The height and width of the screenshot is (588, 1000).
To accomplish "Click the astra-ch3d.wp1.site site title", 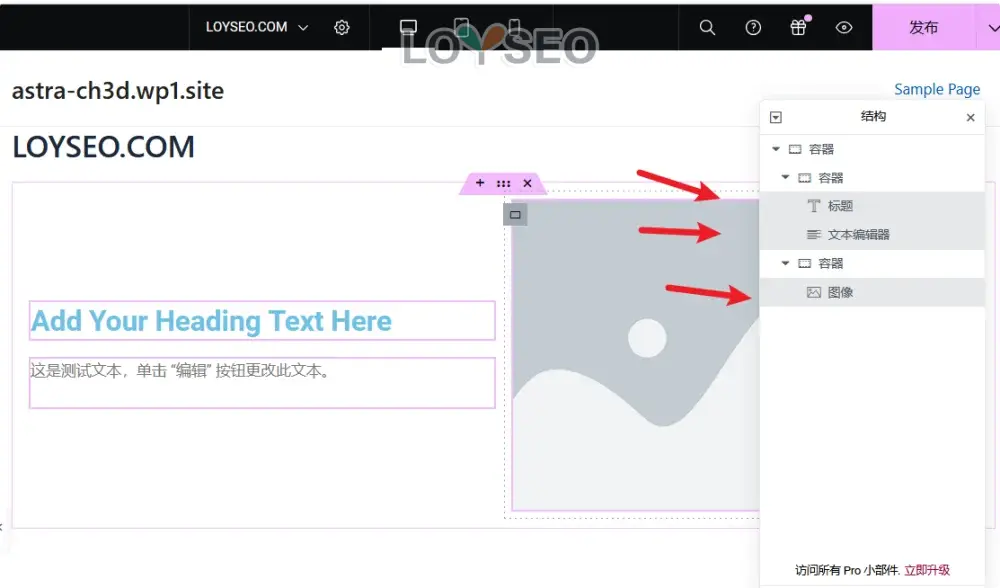I will [x=118, y=91].
